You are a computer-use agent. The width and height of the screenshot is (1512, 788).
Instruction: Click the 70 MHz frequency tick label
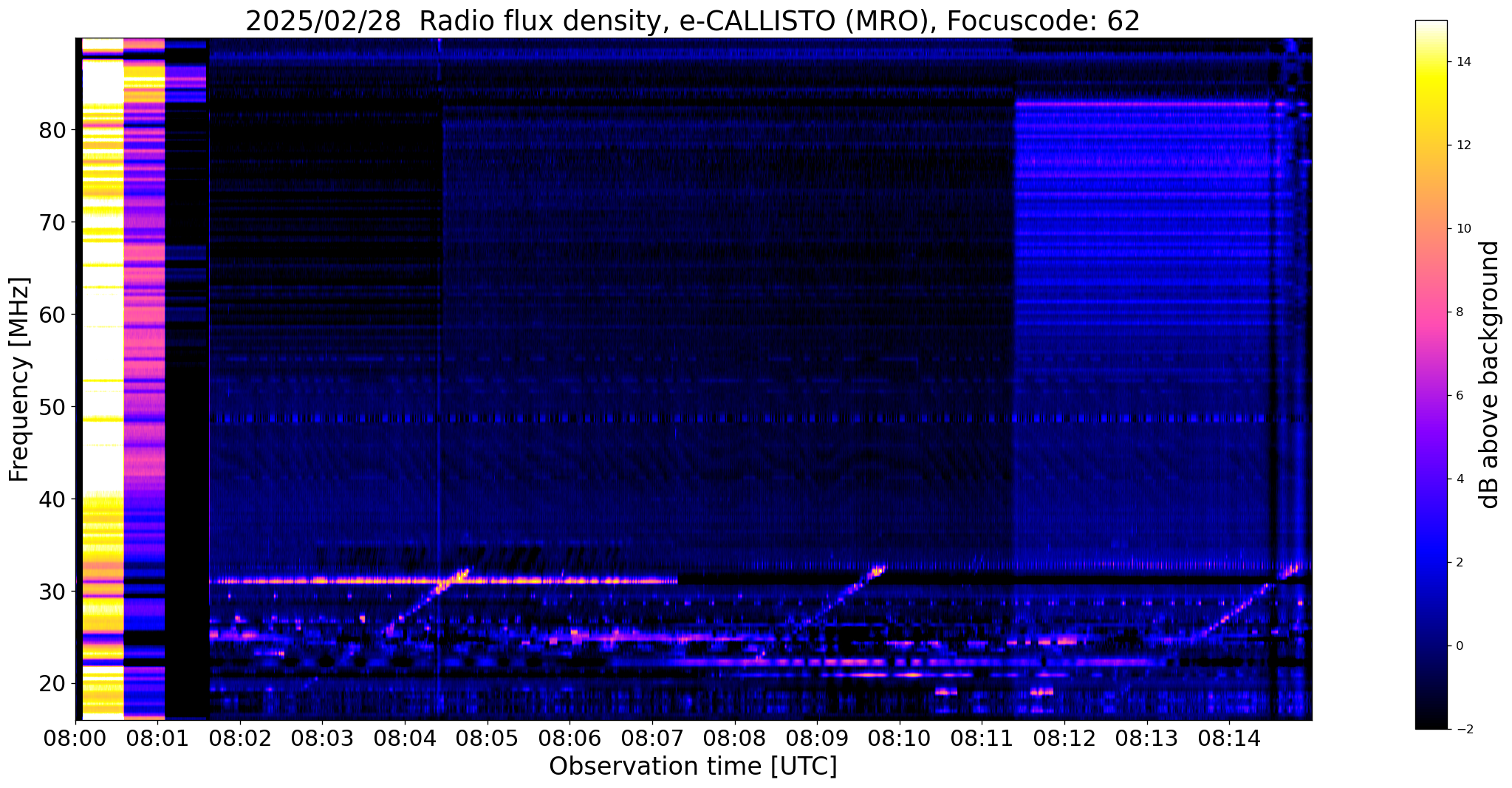[52, 222]
